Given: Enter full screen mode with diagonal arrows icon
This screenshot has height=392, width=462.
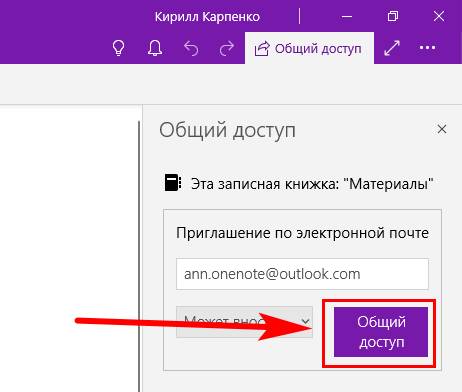Looking at the screenshot, I should click(x=392, y=48).
